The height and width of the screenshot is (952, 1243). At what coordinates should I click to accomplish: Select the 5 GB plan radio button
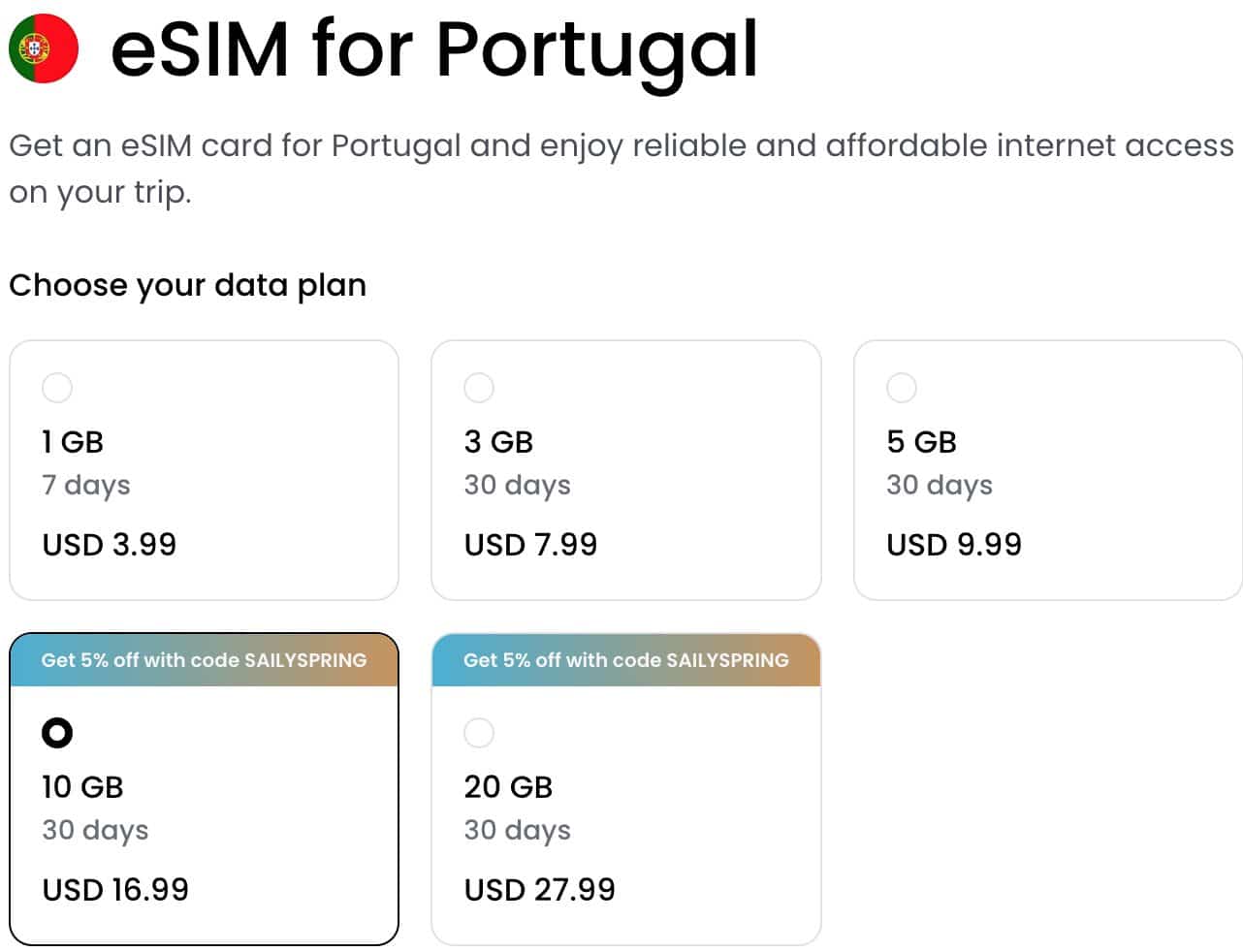tap(902, 388)
